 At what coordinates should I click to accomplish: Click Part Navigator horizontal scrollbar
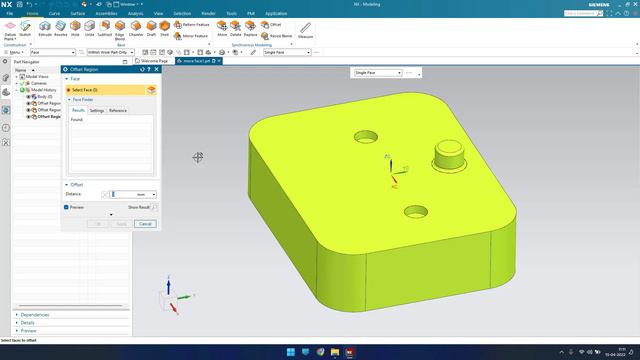pyautogui.click(x=71, y=306)
